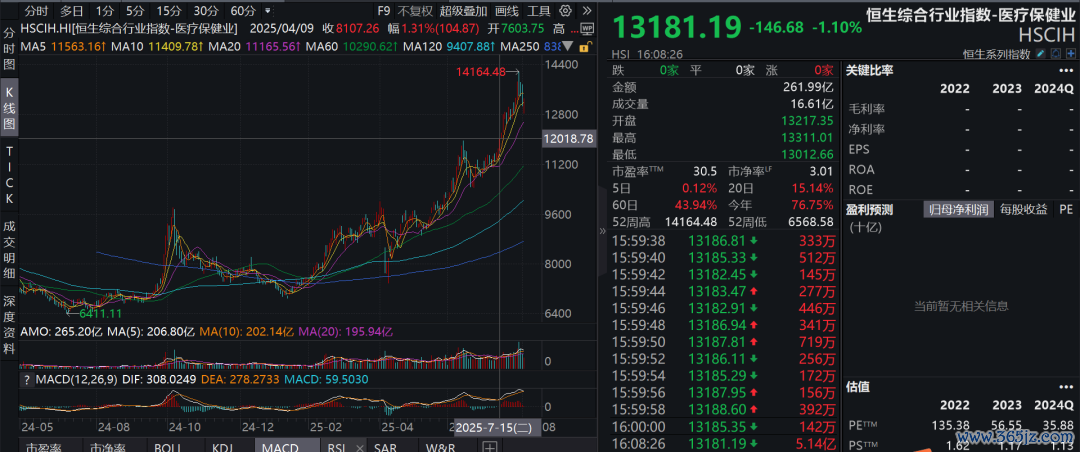The image size is (1080, 452).
Task: Select the 5分 period
Action: pyautogui.click(x=135, y=11)
